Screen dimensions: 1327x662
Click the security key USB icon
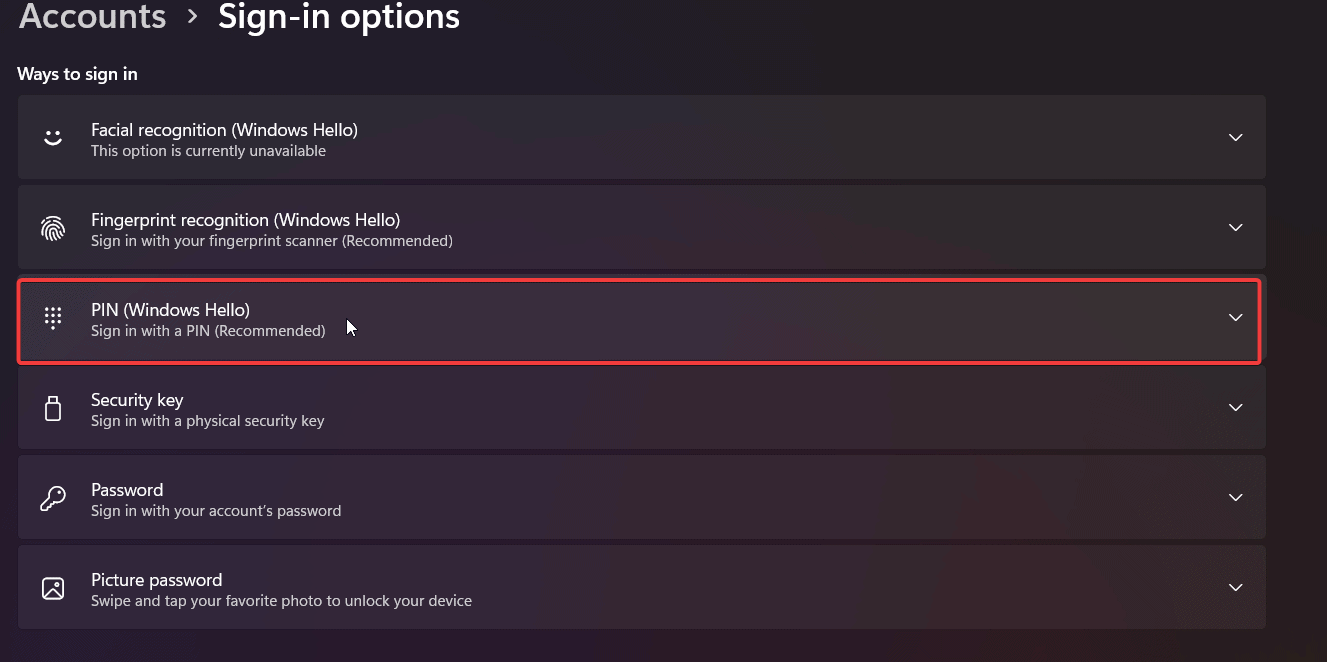coord(53,408)
